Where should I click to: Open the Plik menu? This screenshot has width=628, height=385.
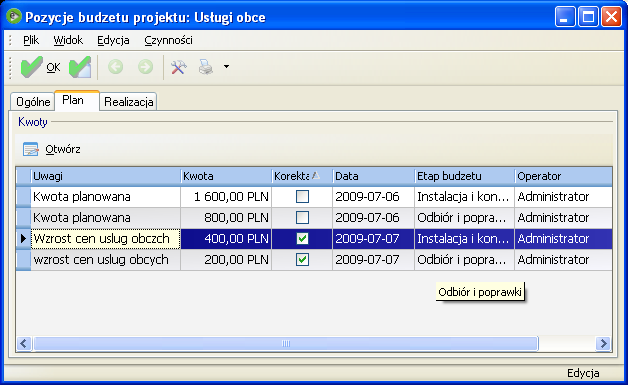click(31, 40)
